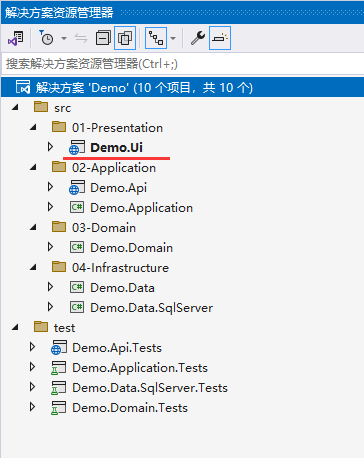Toggle the Show All Files button
This screenshot has width=364, height=458.
coord(125,38)
